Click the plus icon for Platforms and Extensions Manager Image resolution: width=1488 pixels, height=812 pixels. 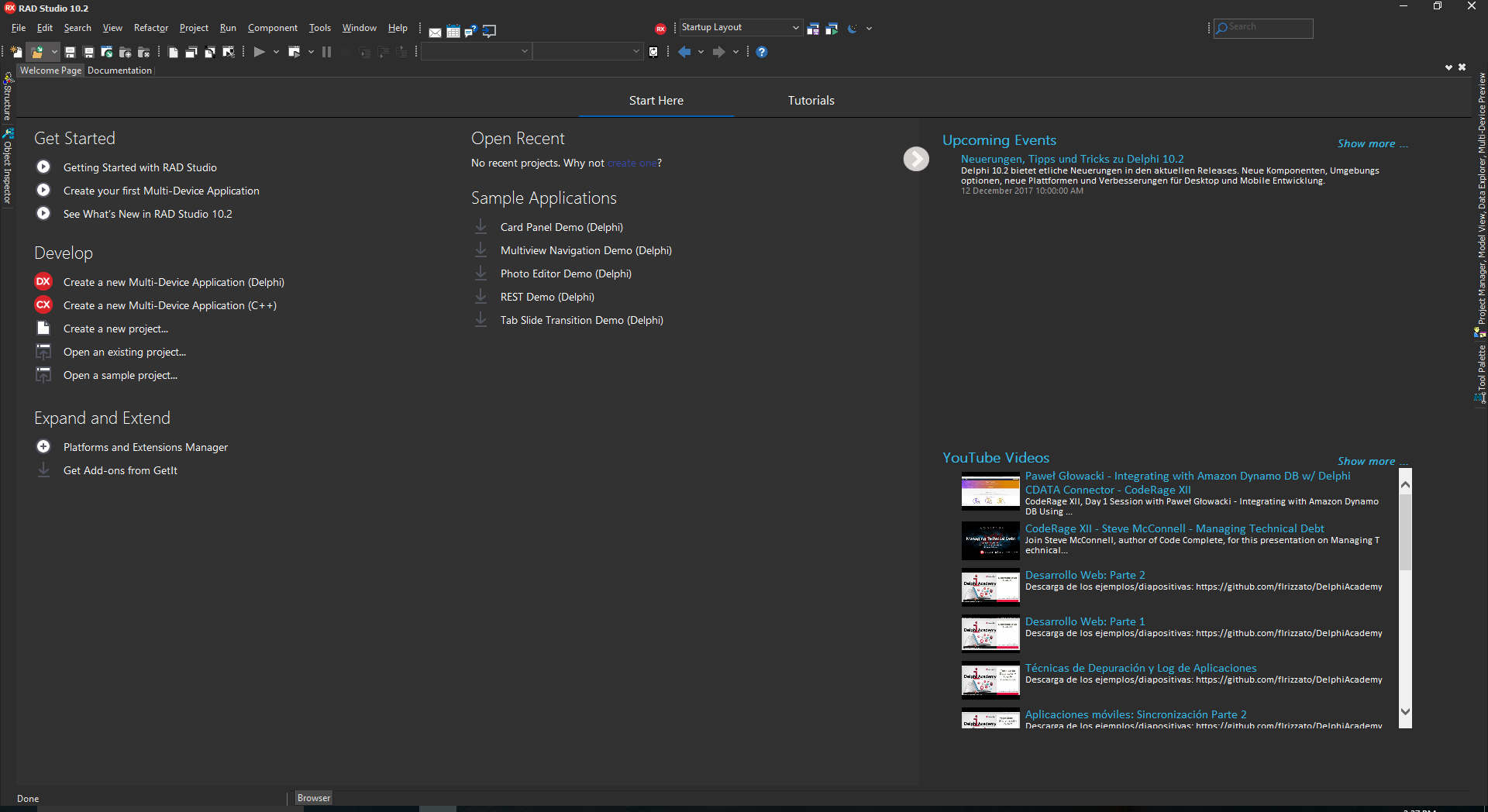43,446
